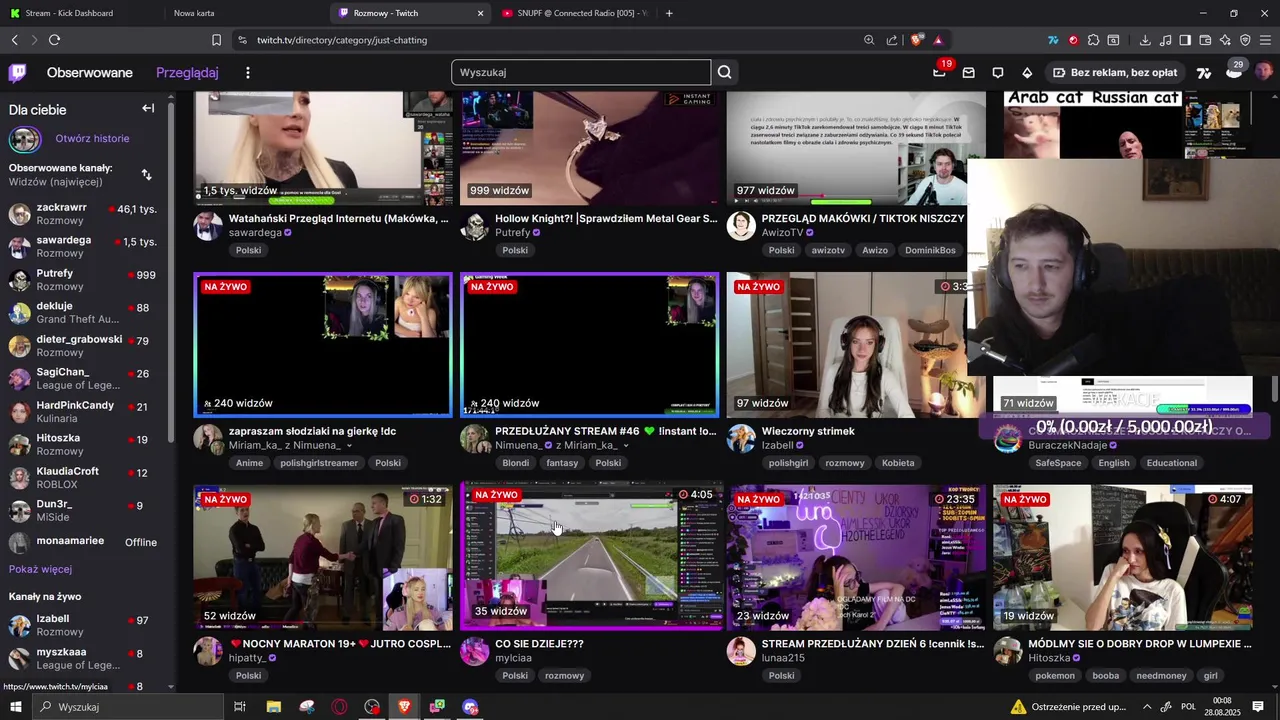
Task: Open the Windows Start menu
Action: [16, 707]
